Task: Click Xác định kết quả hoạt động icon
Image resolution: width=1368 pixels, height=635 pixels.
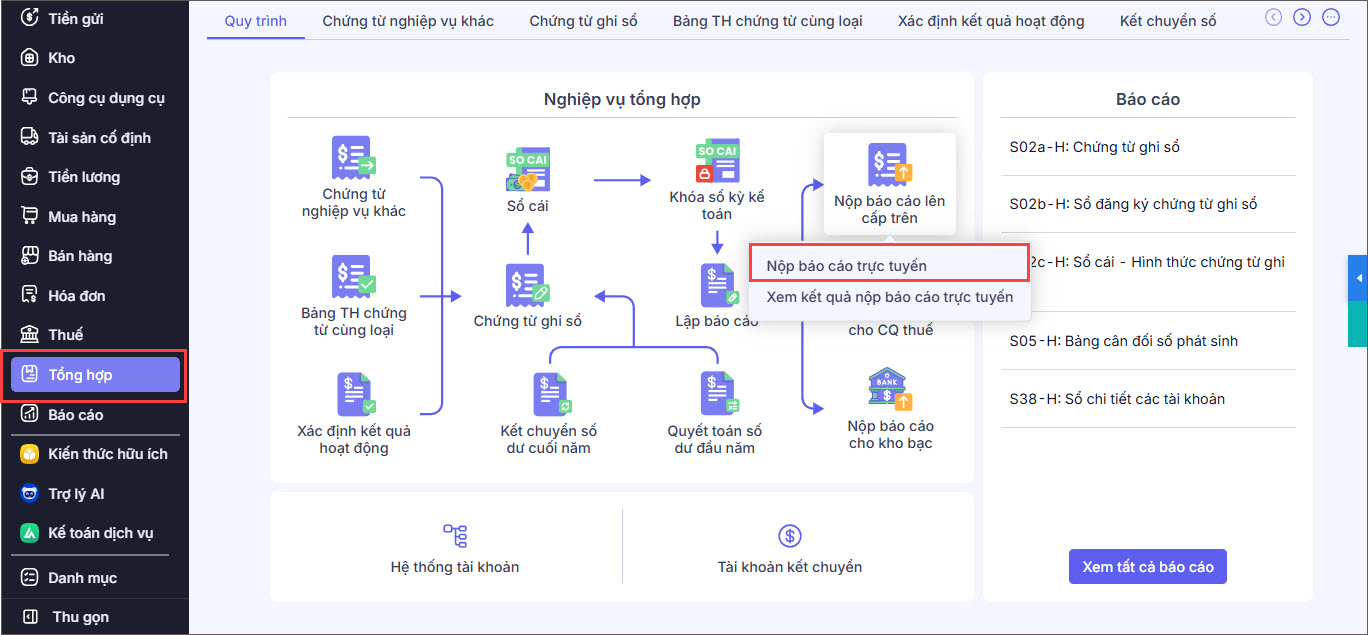Action: 354,394
